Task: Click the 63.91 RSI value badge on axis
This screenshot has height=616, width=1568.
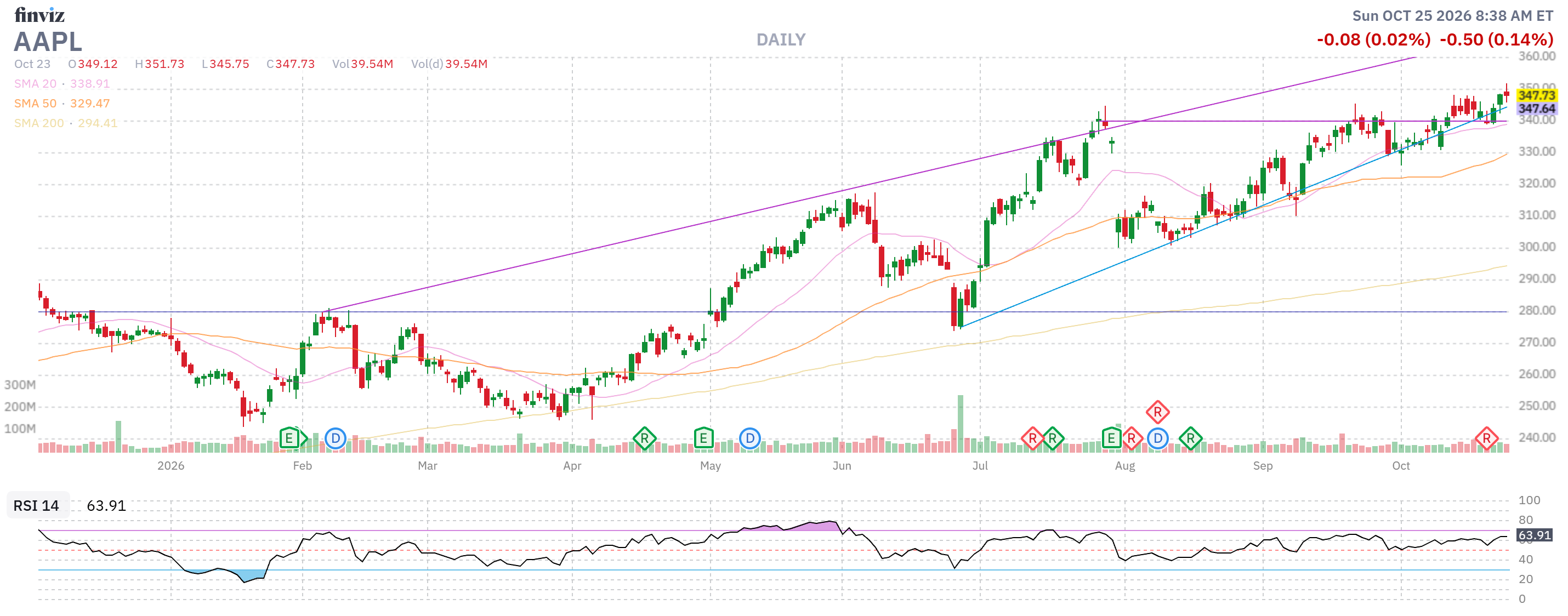Action: (x=1535, y=535)
